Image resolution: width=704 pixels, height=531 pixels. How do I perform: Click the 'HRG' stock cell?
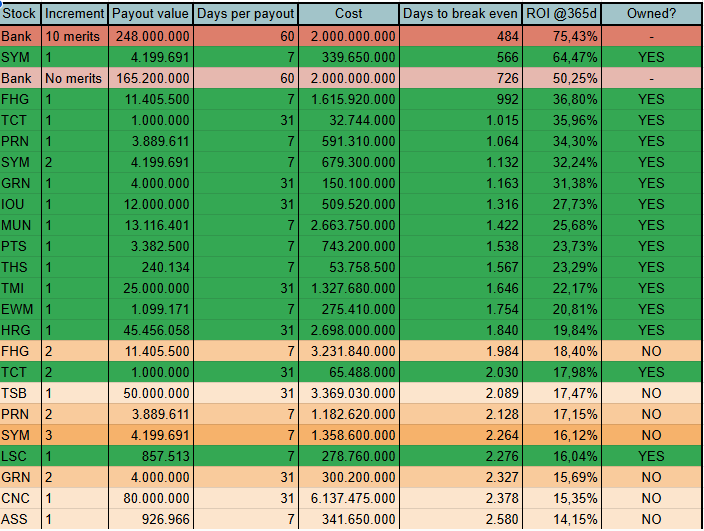(x=21, y=330)
